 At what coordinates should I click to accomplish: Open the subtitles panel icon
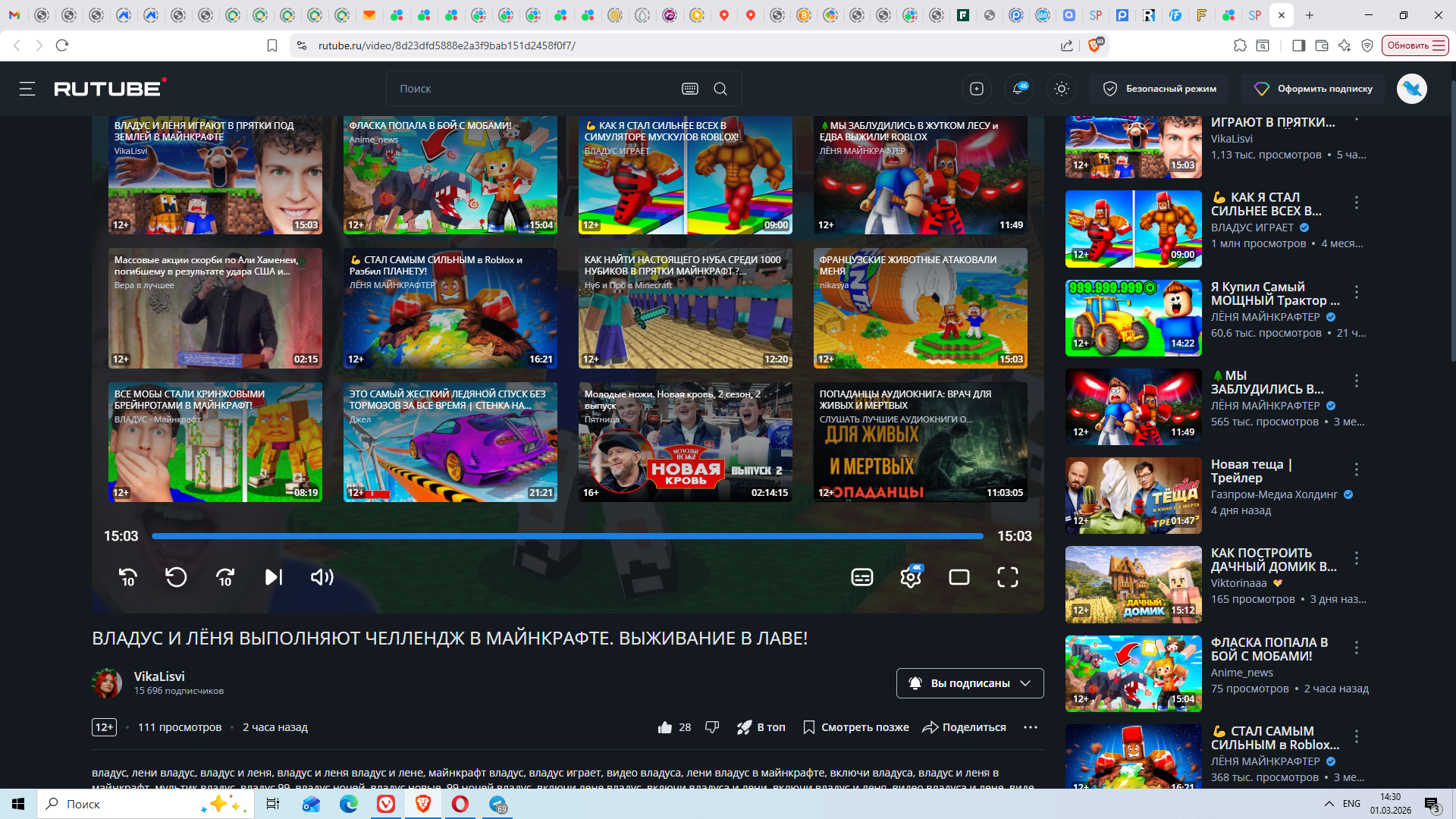pos(862,577)
